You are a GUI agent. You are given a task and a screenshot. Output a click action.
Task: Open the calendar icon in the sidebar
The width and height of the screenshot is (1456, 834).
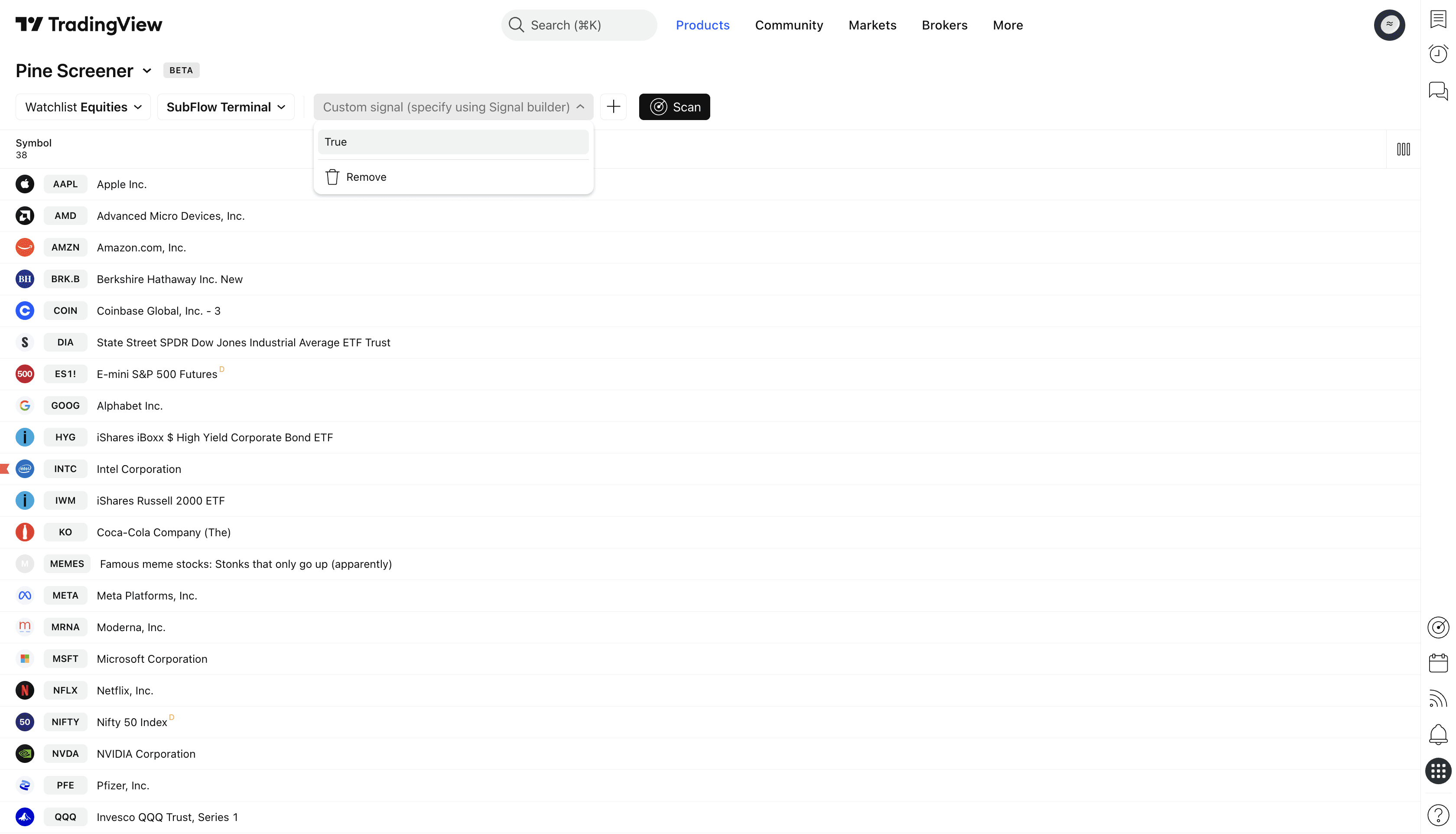tap(1438, 663)
